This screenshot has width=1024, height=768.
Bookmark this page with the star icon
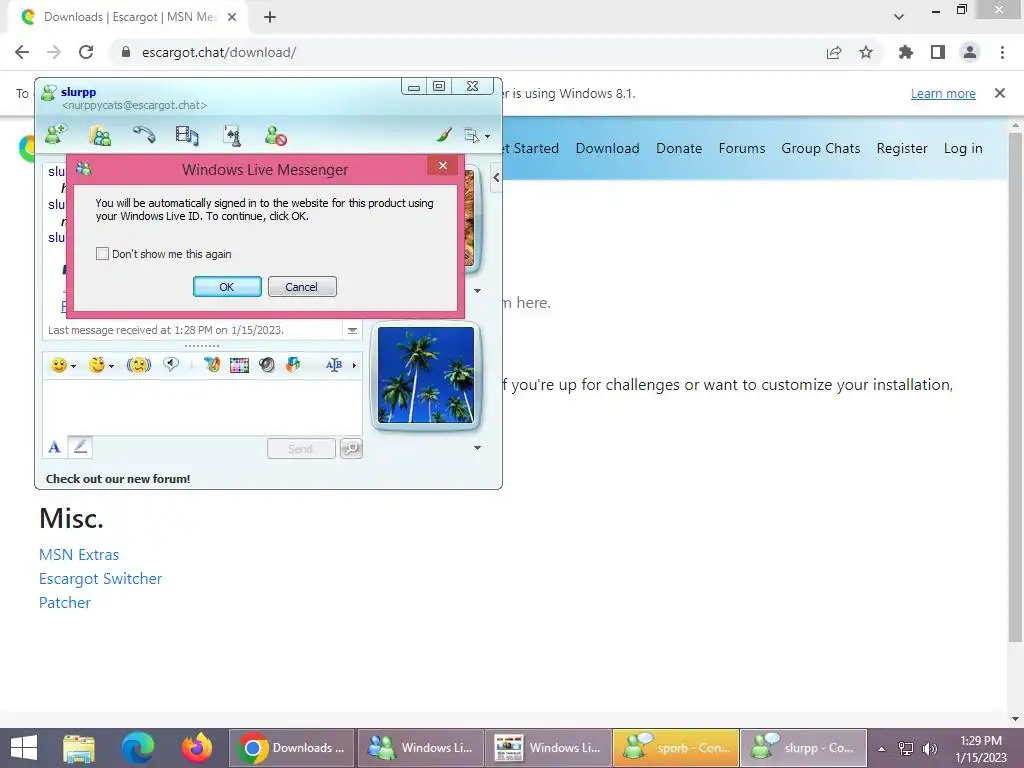coord(866,52)
